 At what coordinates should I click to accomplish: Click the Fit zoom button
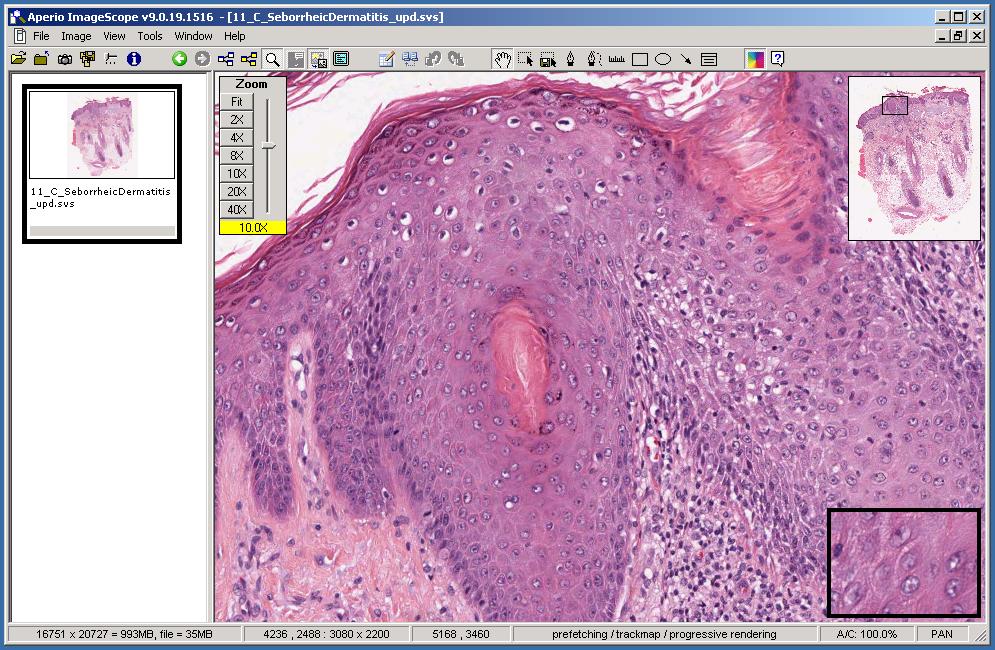tap(237, 101)
